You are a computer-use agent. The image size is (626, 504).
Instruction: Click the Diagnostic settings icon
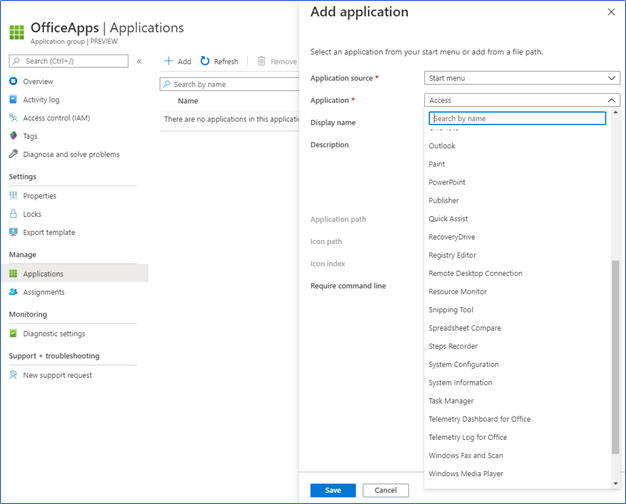[x=13, y=333]
